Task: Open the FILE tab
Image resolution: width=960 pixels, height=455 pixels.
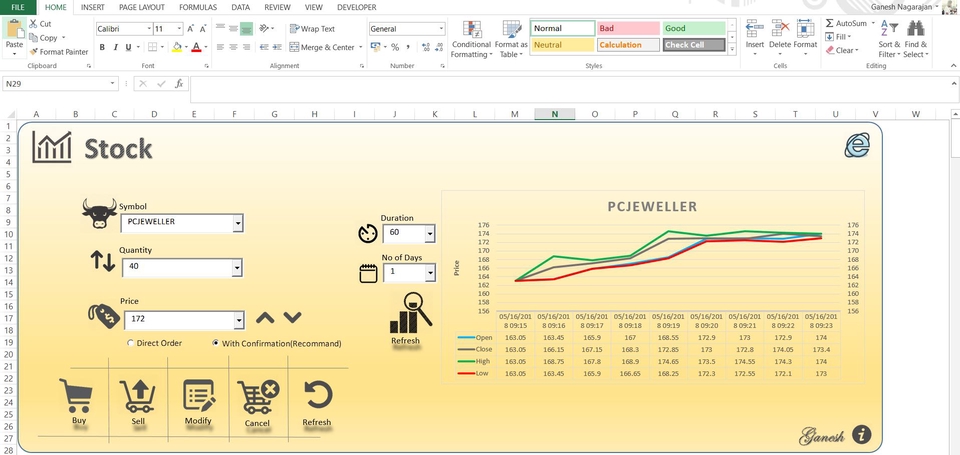Action: tap(18, 7)
